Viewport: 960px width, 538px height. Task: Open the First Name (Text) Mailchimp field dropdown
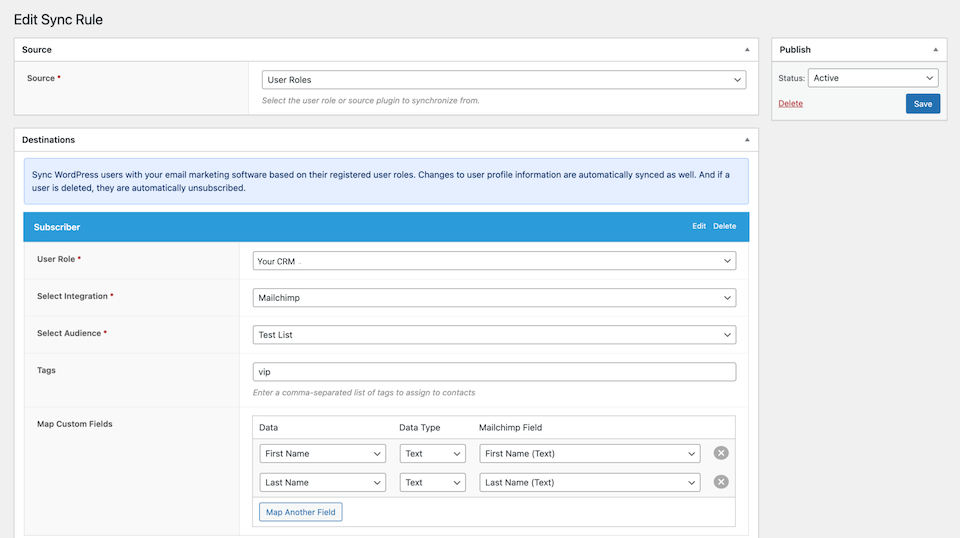click(x=590, y=454)
